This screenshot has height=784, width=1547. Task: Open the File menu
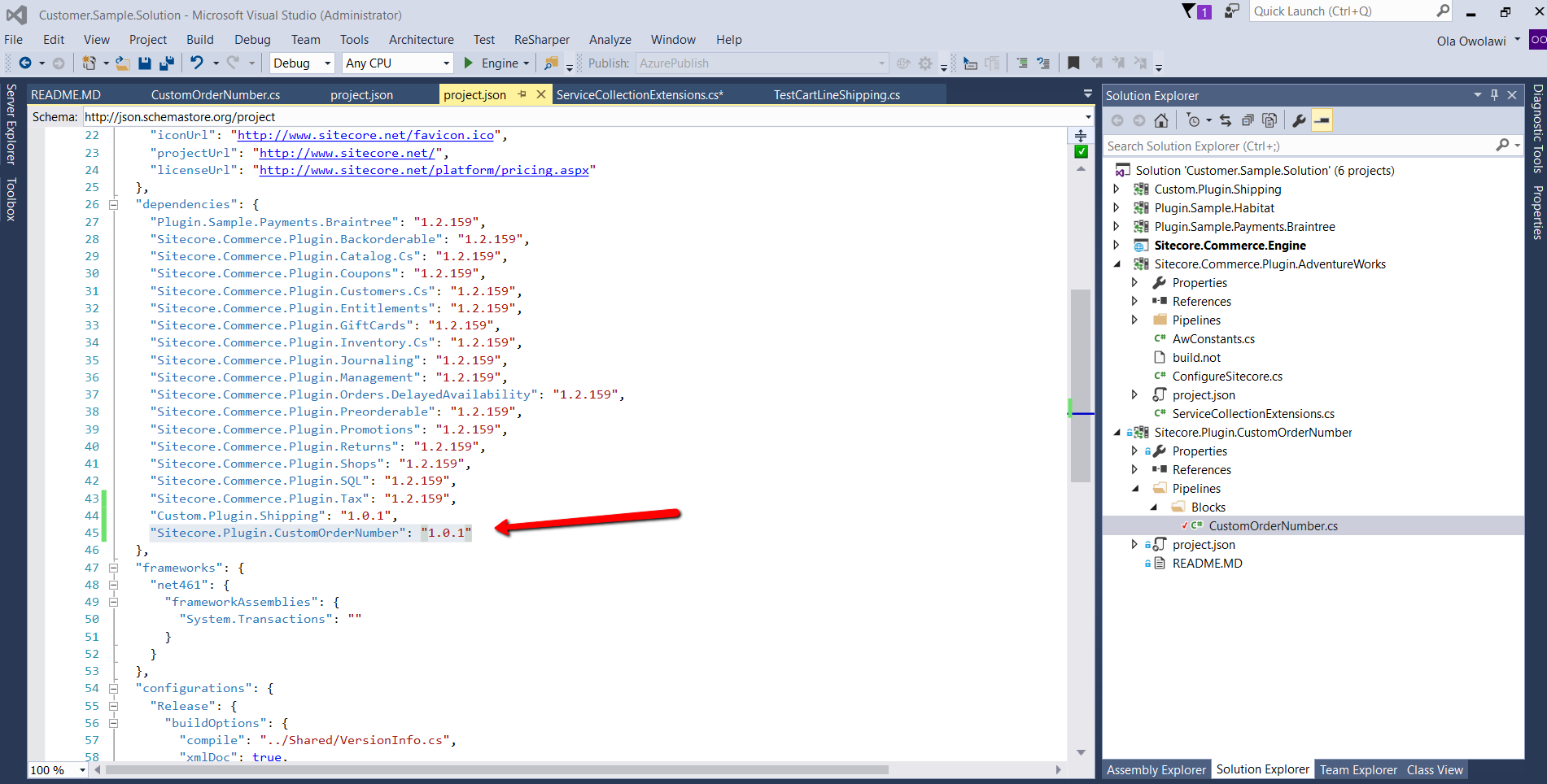click(x=14, y=39)
